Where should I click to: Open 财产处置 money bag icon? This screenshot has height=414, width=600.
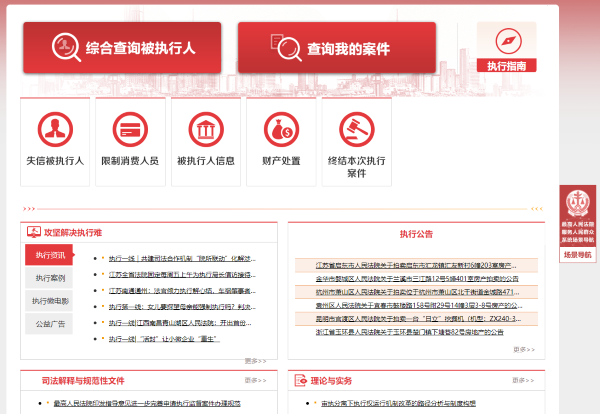[281, 129]
